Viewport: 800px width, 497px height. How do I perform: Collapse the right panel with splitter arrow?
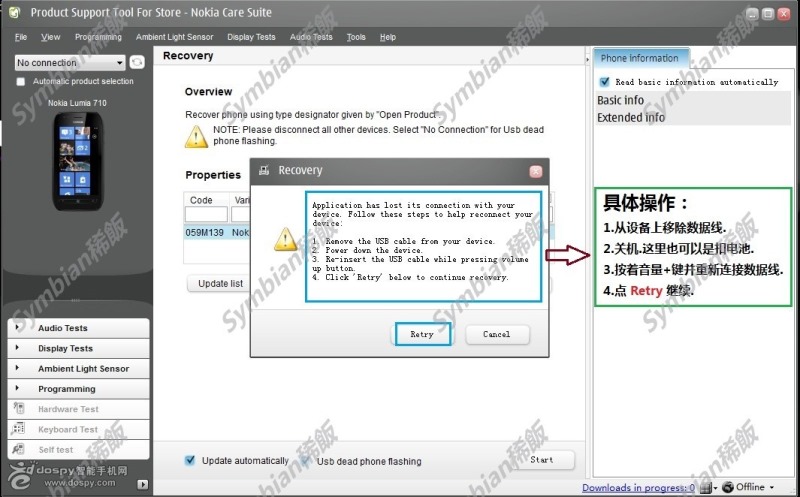[587, 60]
